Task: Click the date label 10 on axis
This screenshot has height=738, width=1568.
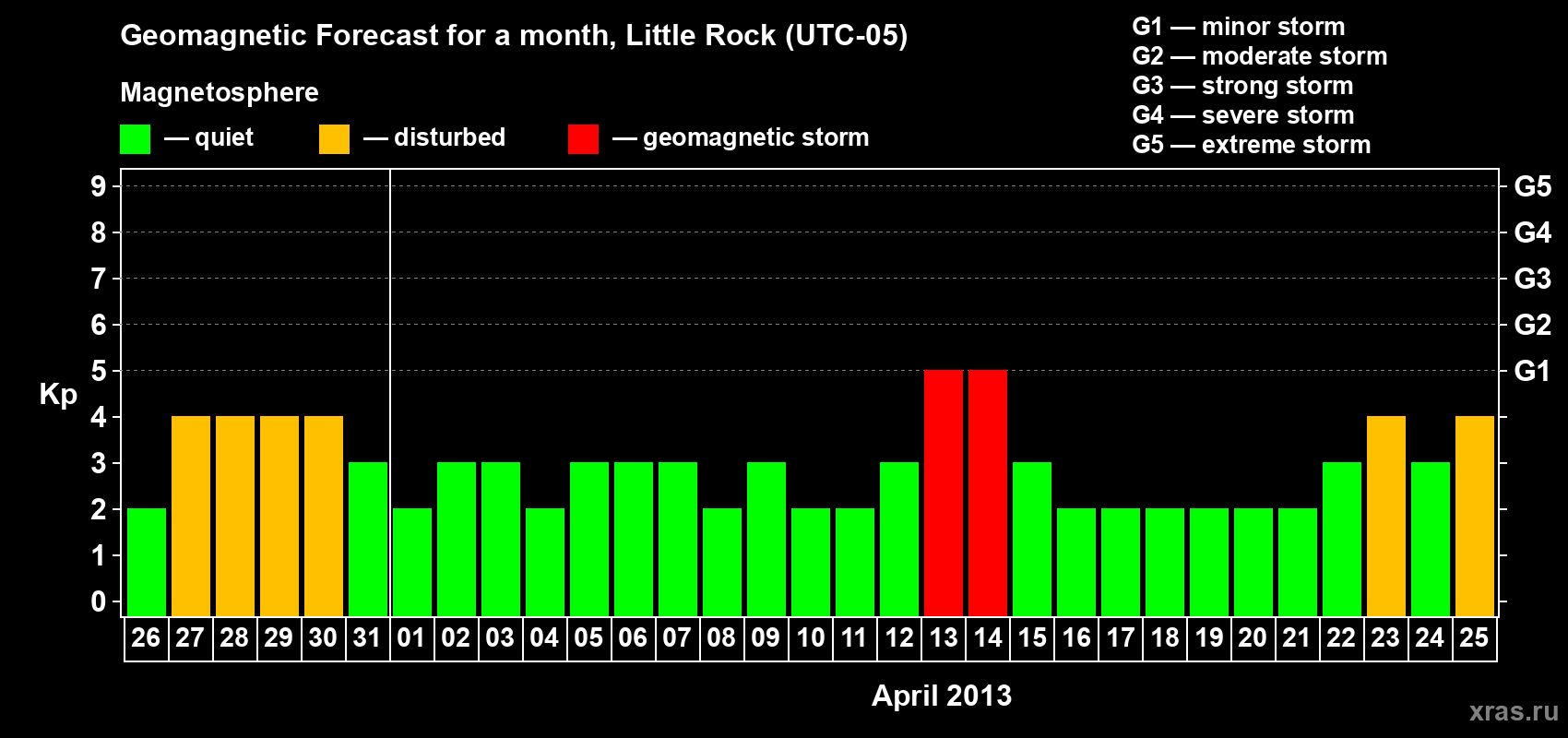Action: coord(810,637)
